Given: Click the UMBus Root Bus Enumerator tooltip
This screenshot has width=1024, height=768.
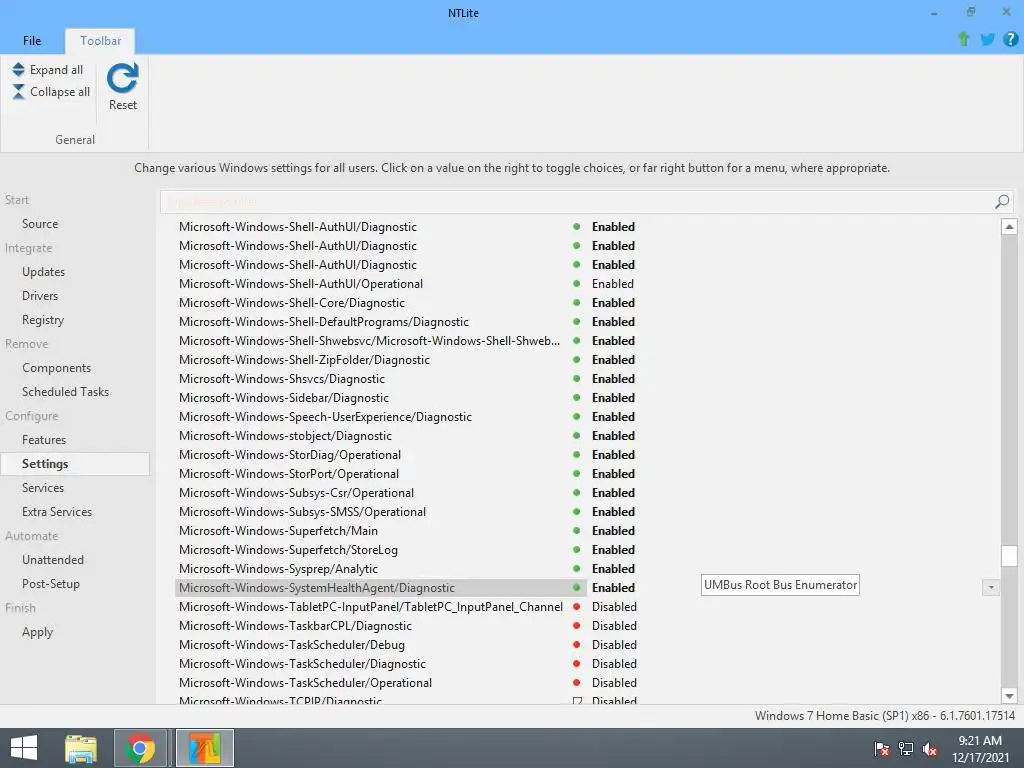Looking at the screenshot, I should point(780,585).
